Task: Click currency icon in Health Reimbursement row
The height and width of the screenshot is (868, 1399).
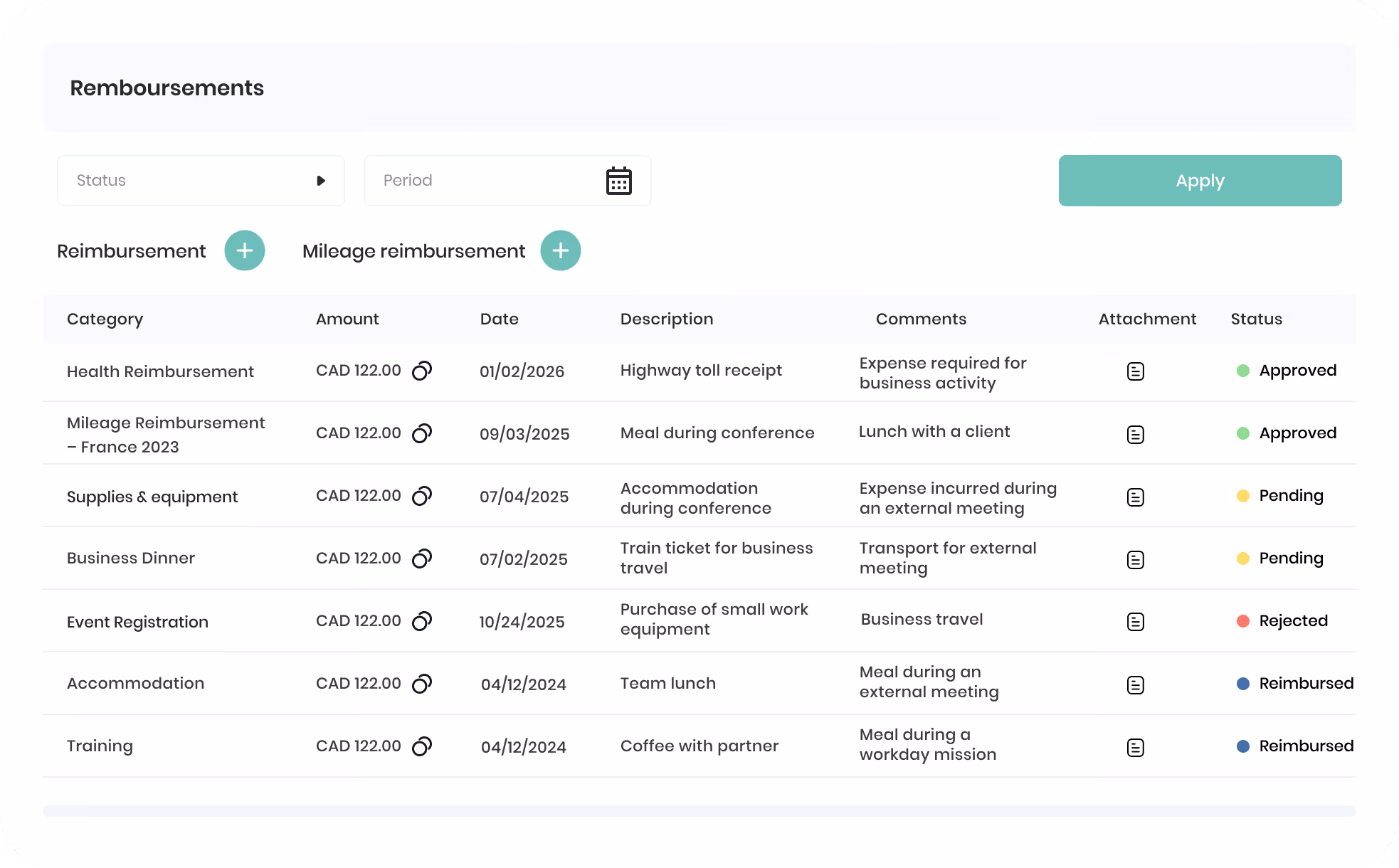Action: coord(423,371)
